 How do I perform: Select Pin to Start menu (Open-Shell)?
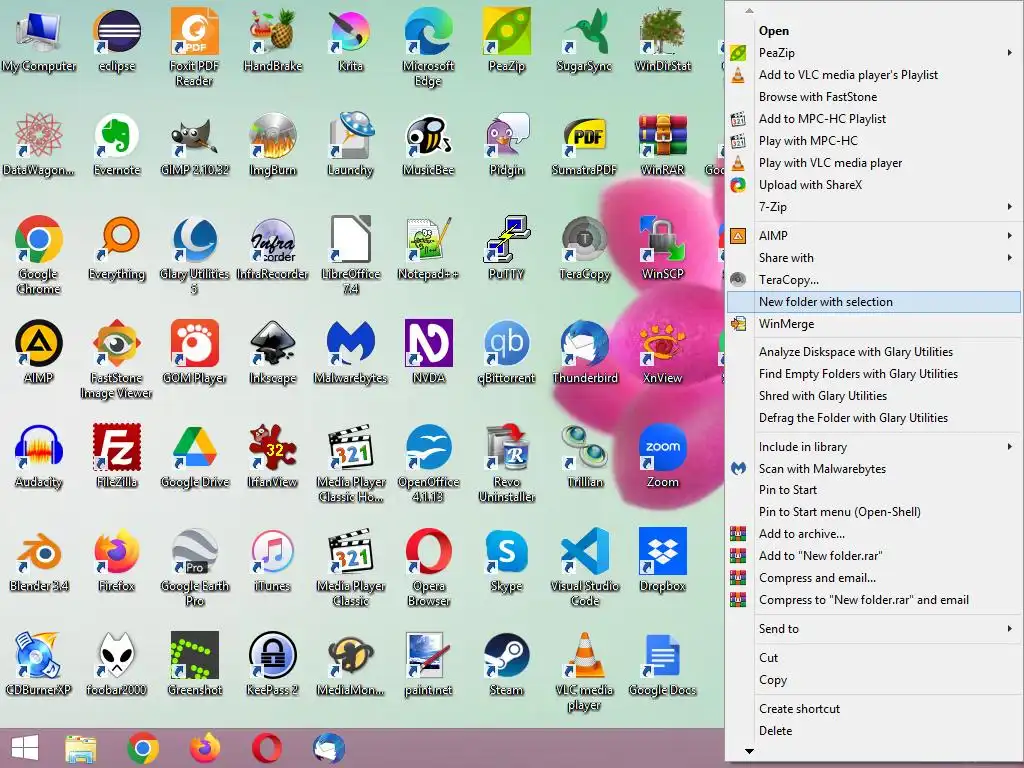pos(874,512)
